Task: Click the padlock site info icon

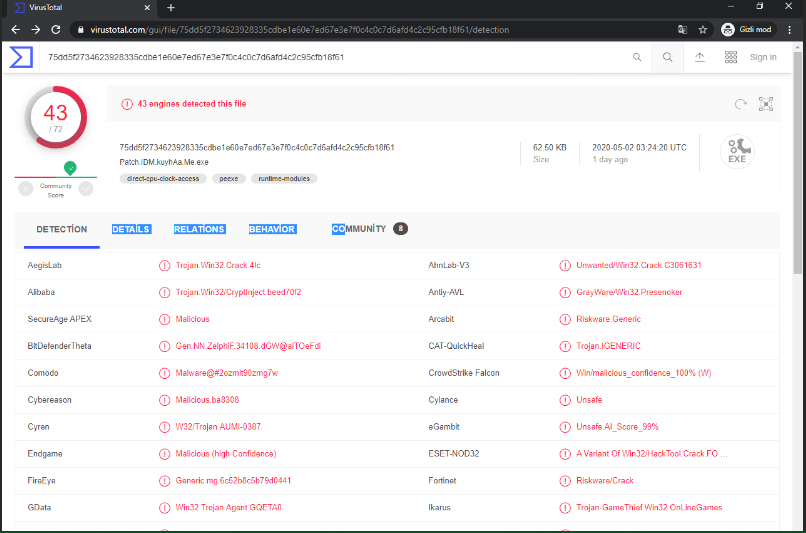Action: [81, 30]
